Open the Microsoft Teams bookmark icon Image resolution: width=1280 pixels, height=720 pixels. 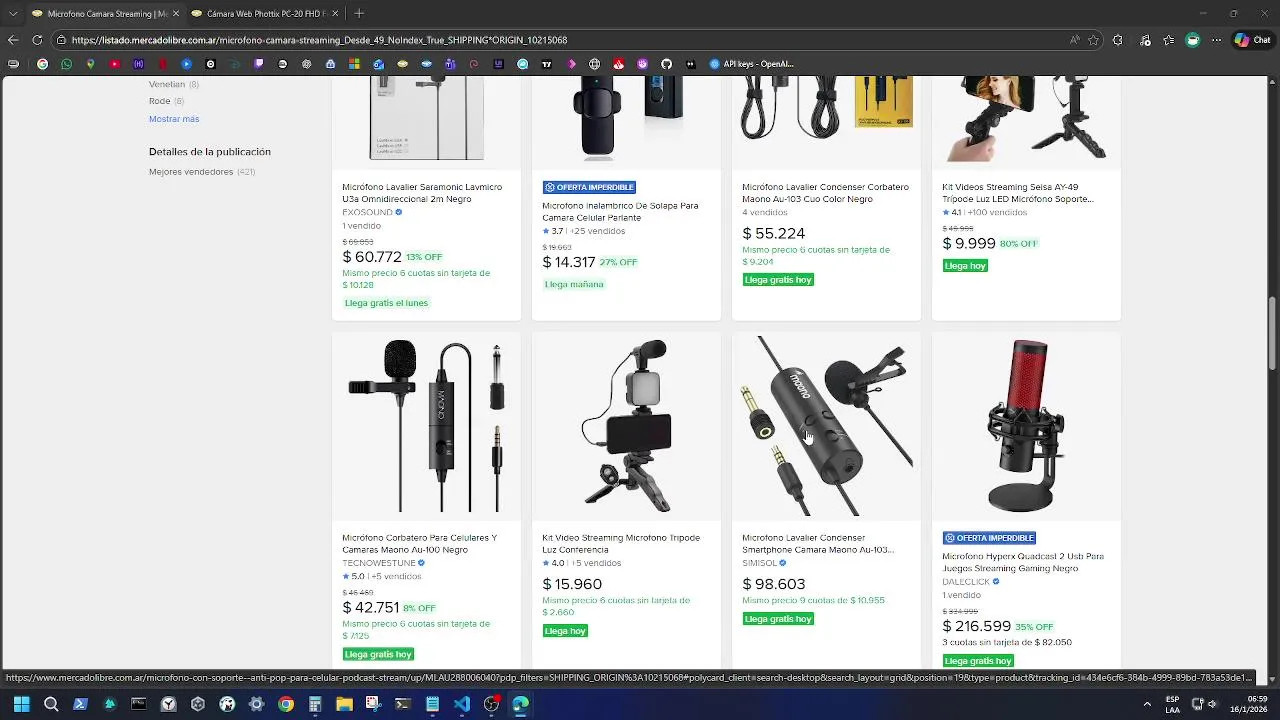pos(450,64)
